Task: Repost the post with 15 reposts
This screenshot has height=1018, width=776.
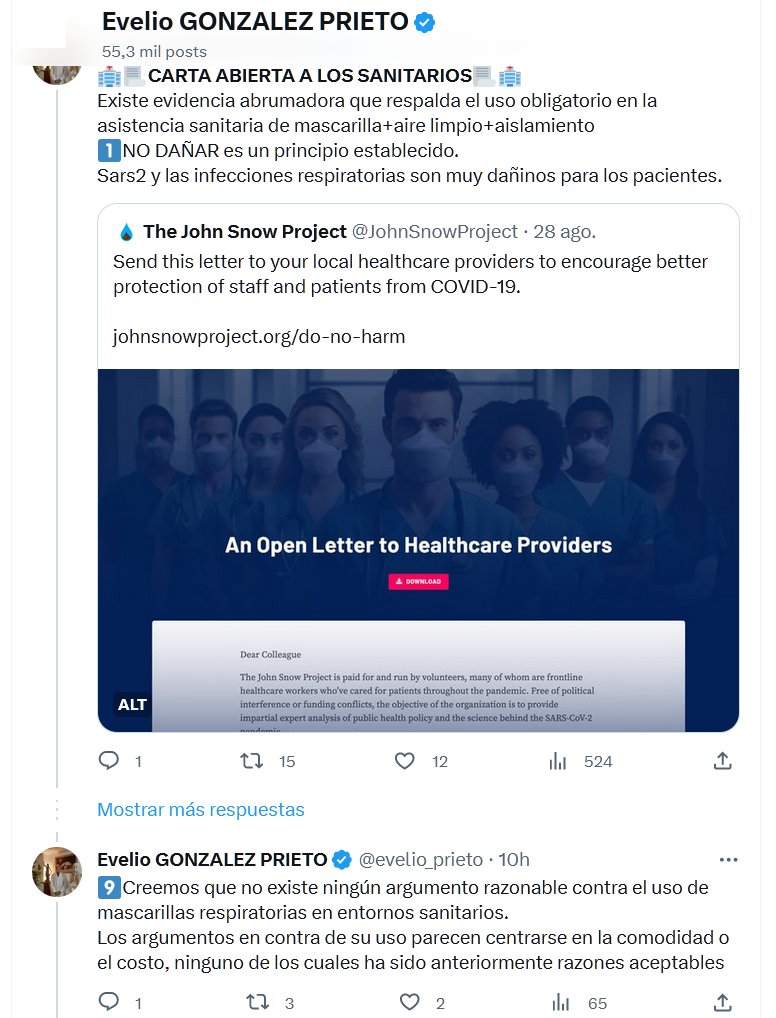Action: point(253,761)
